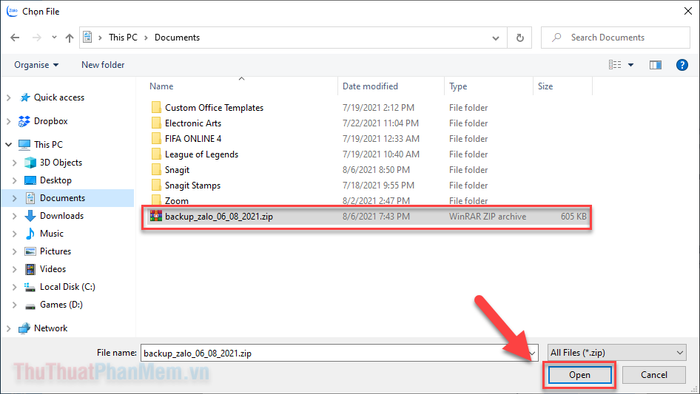Close the Chọn File dialog
This screenshot has width=700, height=394.
click(688, 11)
